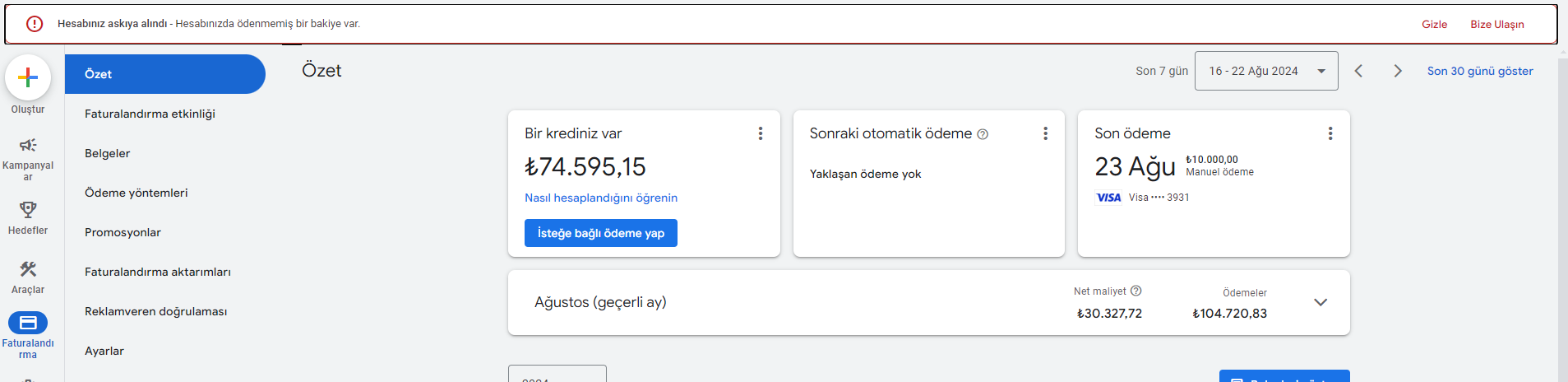Open Kampanyalar megaphone icon
This screenshot has width=1568, height=382.
[28, 145]
